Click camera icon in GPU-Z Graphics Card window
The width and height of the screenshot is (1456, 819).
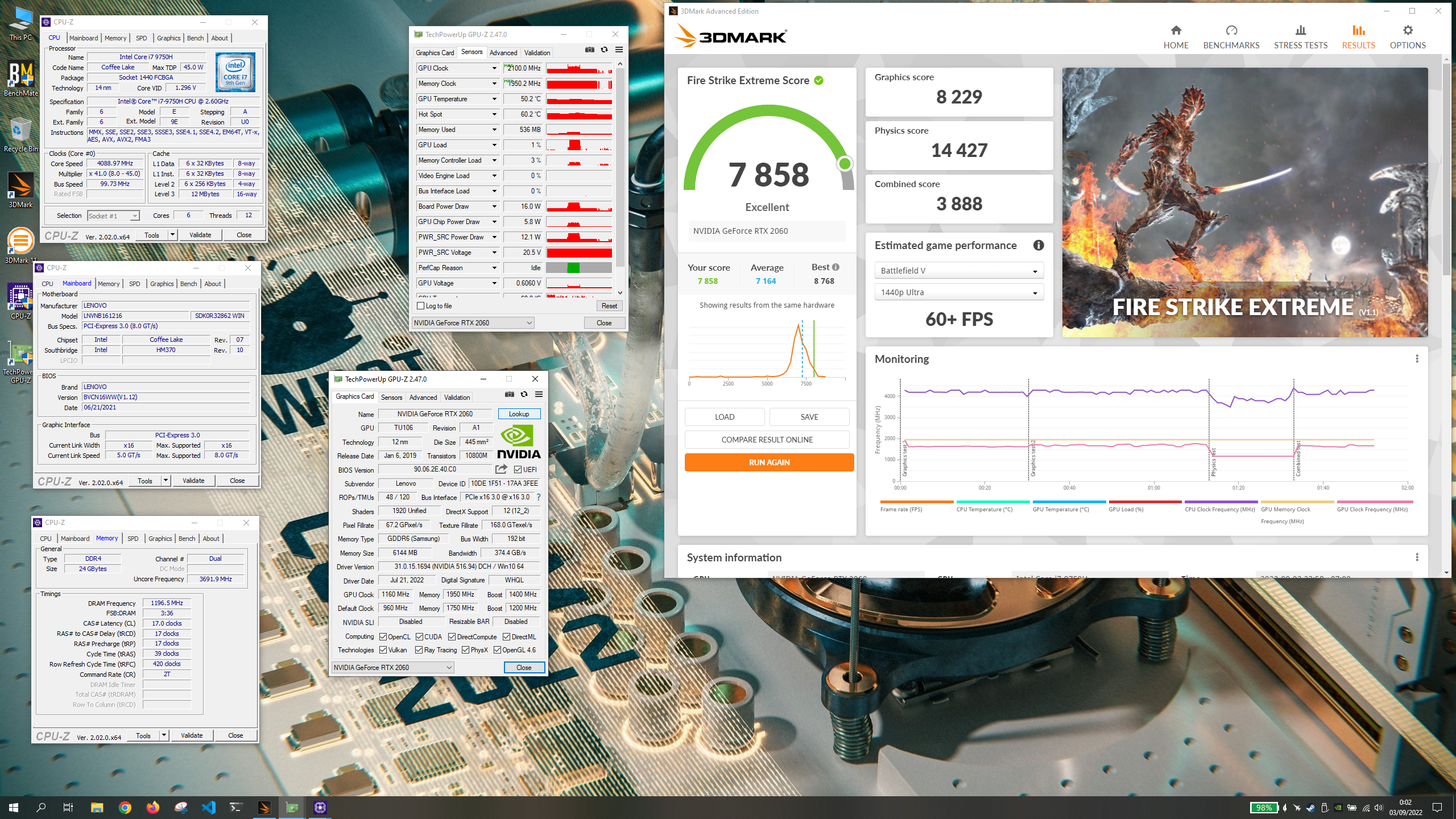(x=510, y=395)
